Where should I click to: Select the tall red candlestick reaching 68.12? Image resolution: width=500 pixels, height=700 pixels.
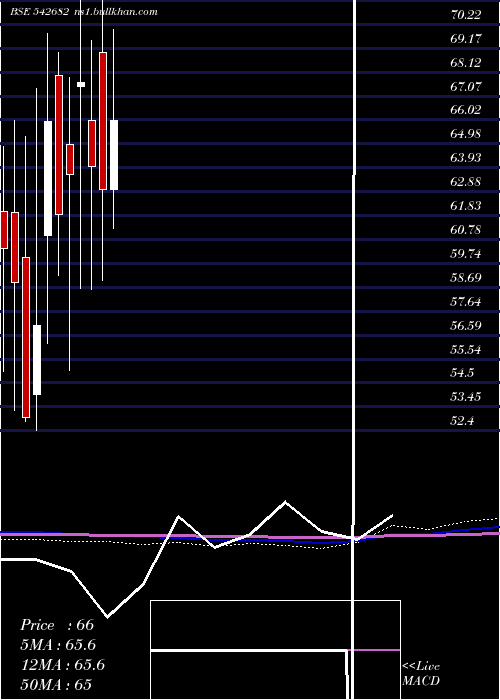(x=103, y=121)
